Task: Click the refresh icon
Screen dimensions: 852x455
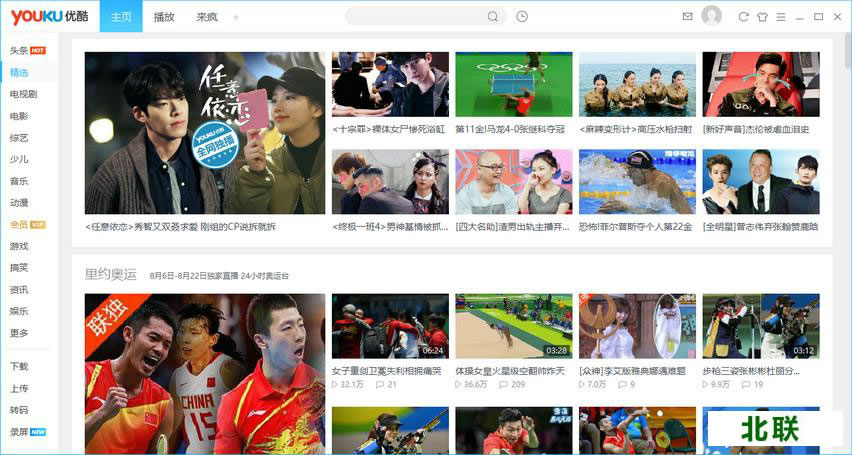Action: coord(743,17)
